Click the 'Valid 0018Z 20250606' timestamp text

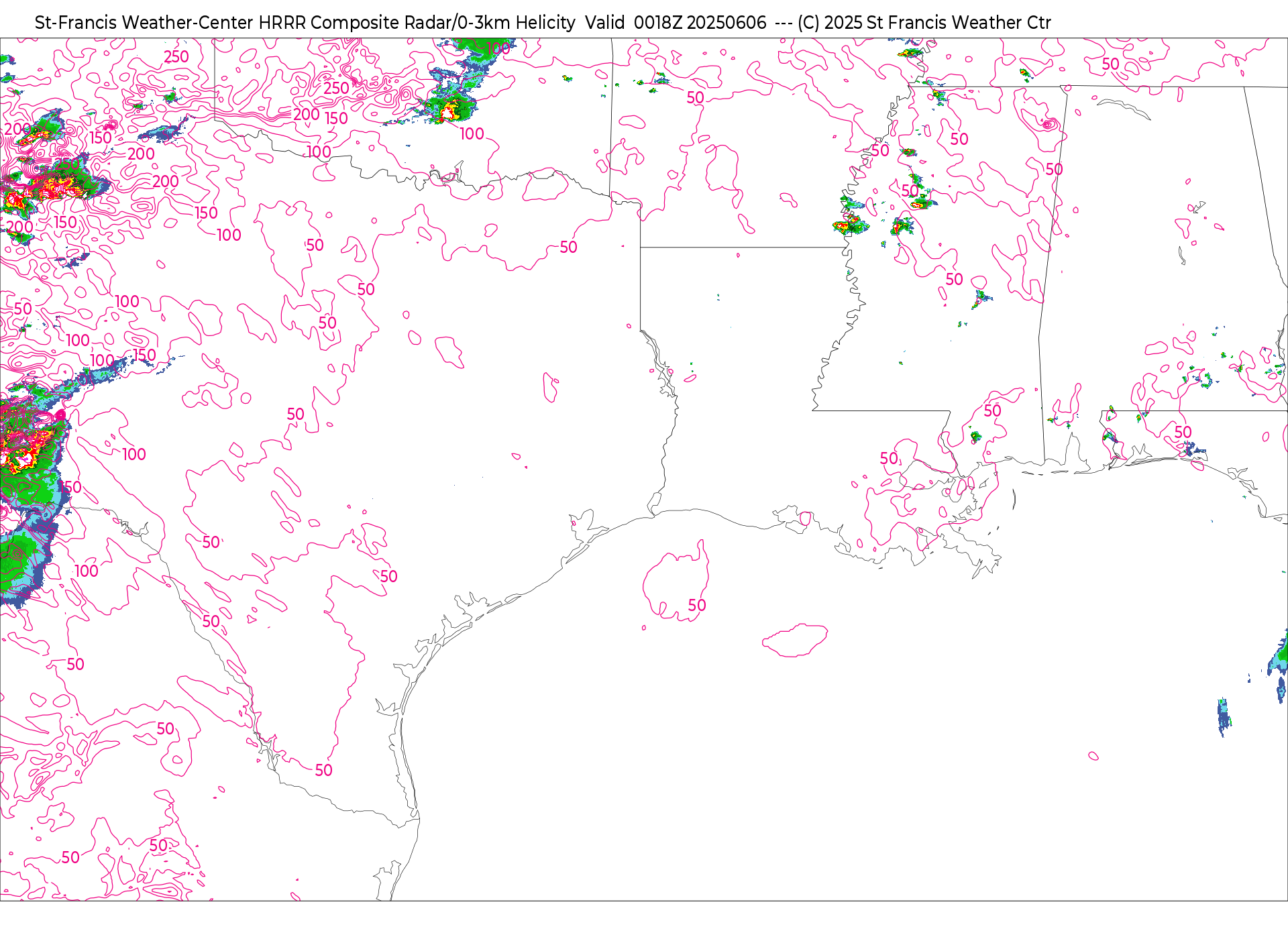(x=676, y=23)
